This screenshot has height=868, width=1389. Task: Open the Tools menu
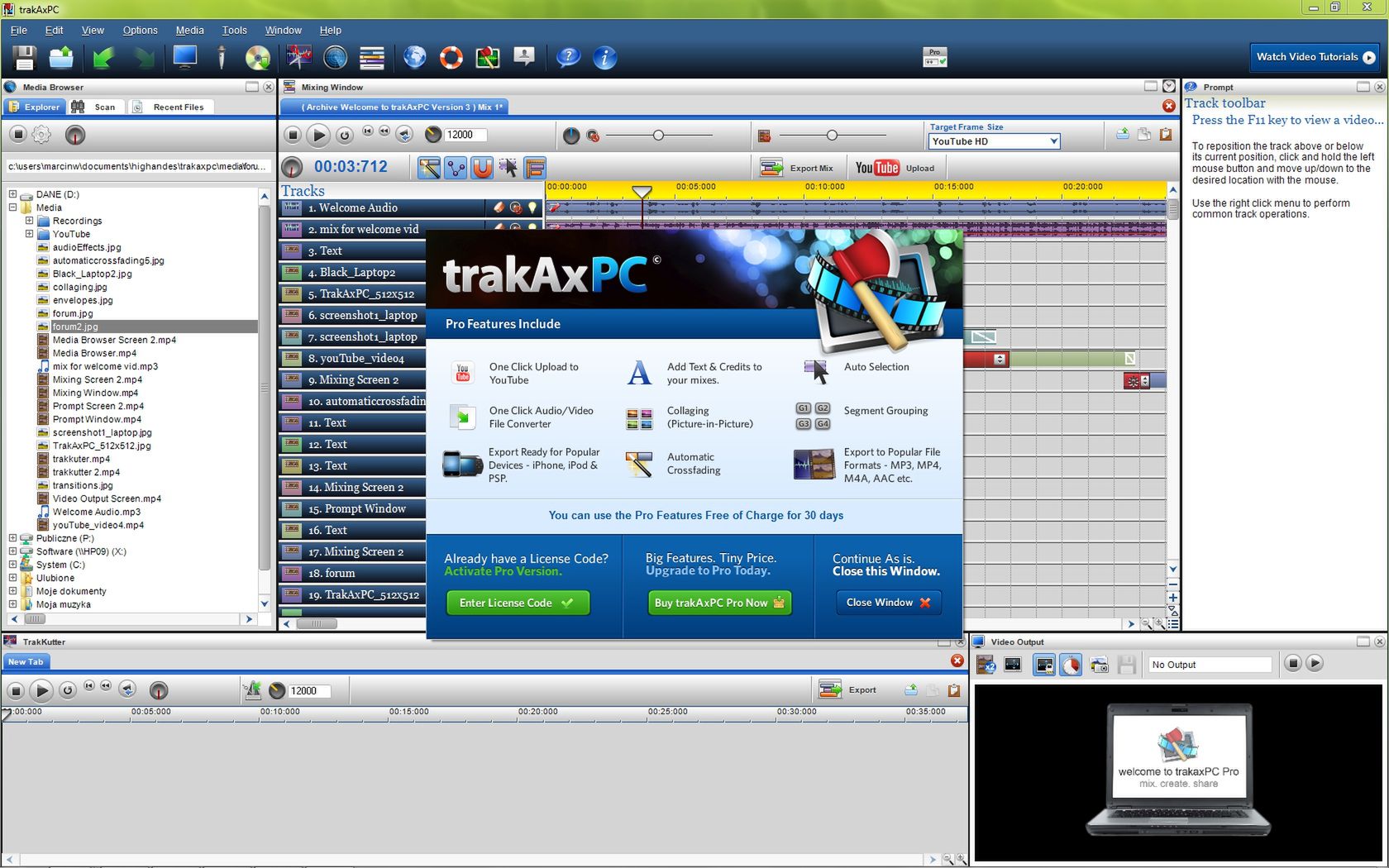[234, 30]
